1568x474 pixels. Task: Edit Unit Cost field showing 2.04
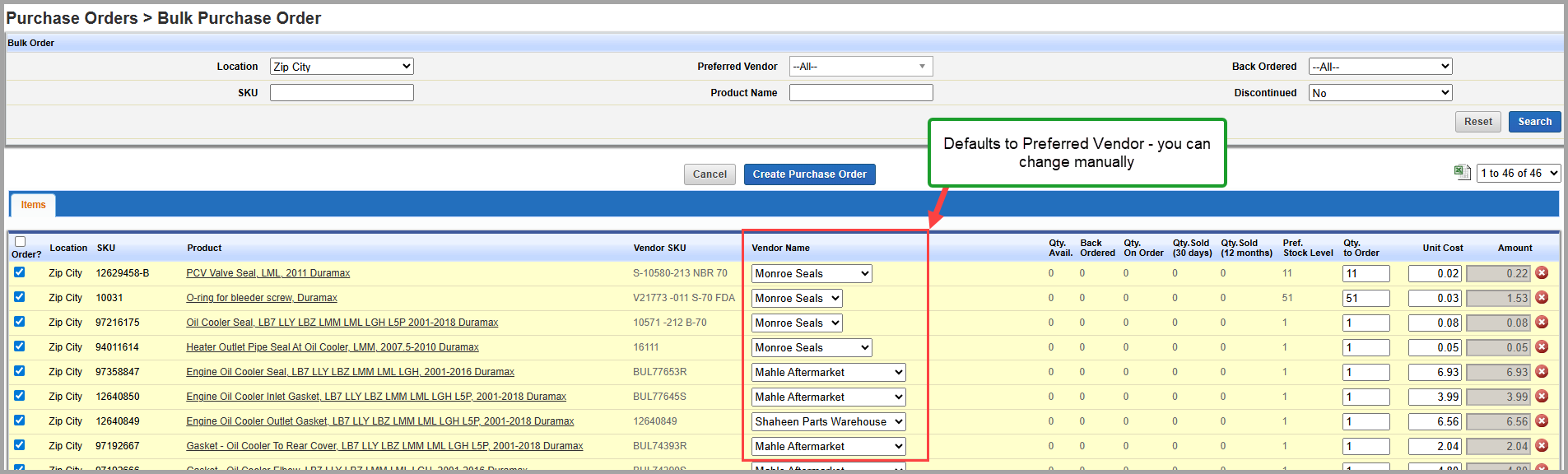pos(1435,446)
